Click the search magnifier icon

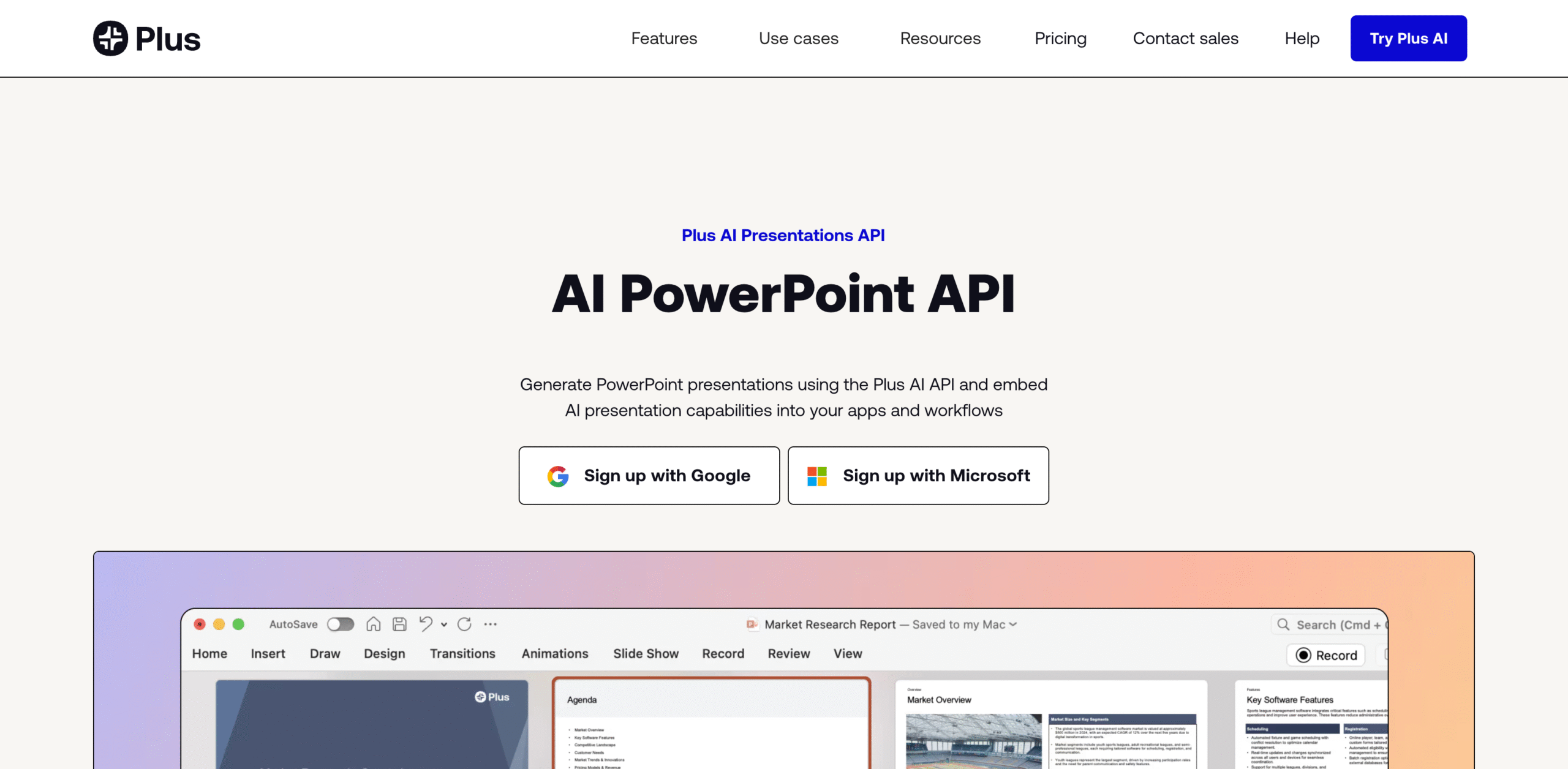point(1283,624)
